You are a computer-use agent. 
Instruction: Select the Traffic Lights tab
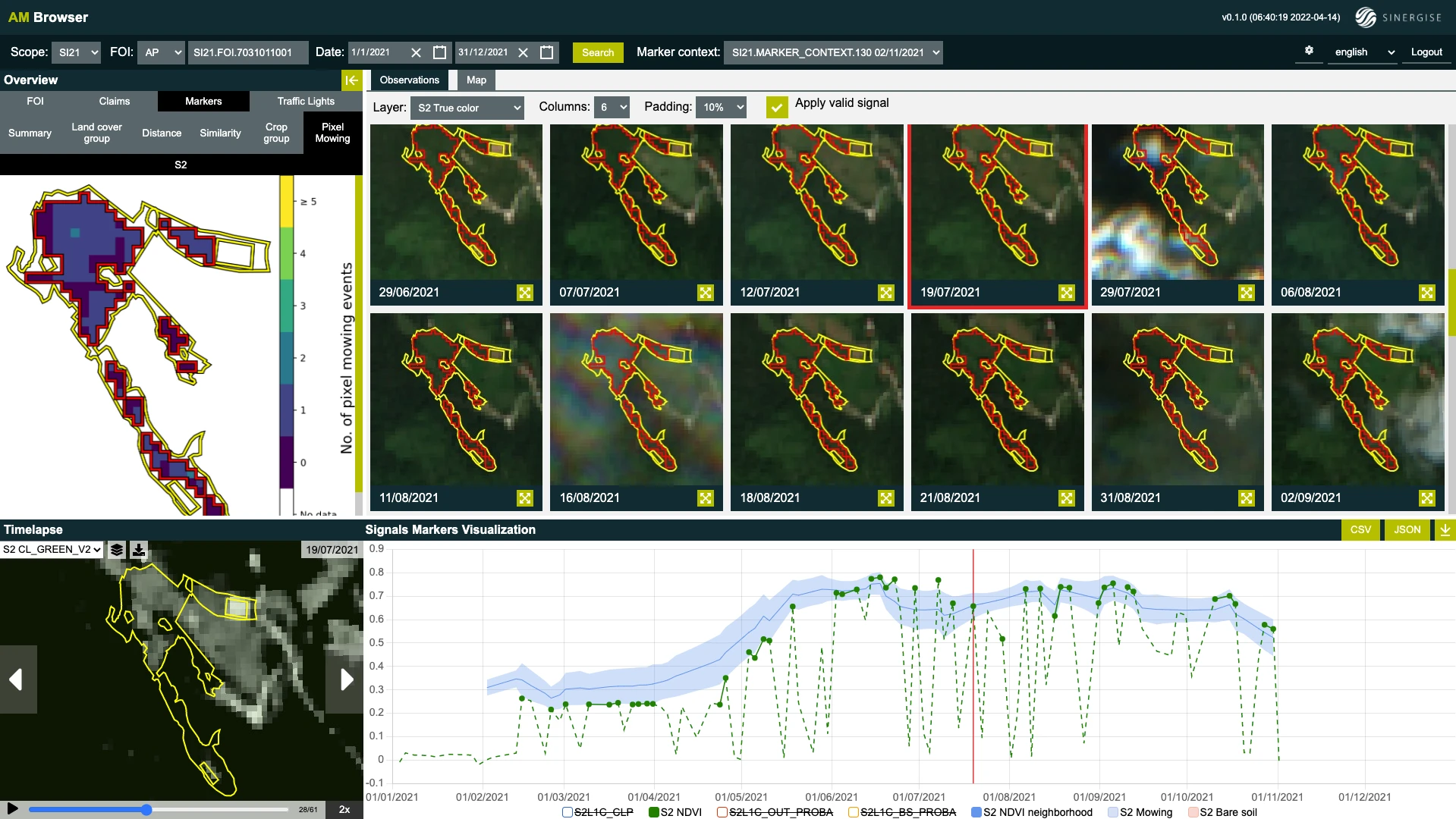coord(305,101)
